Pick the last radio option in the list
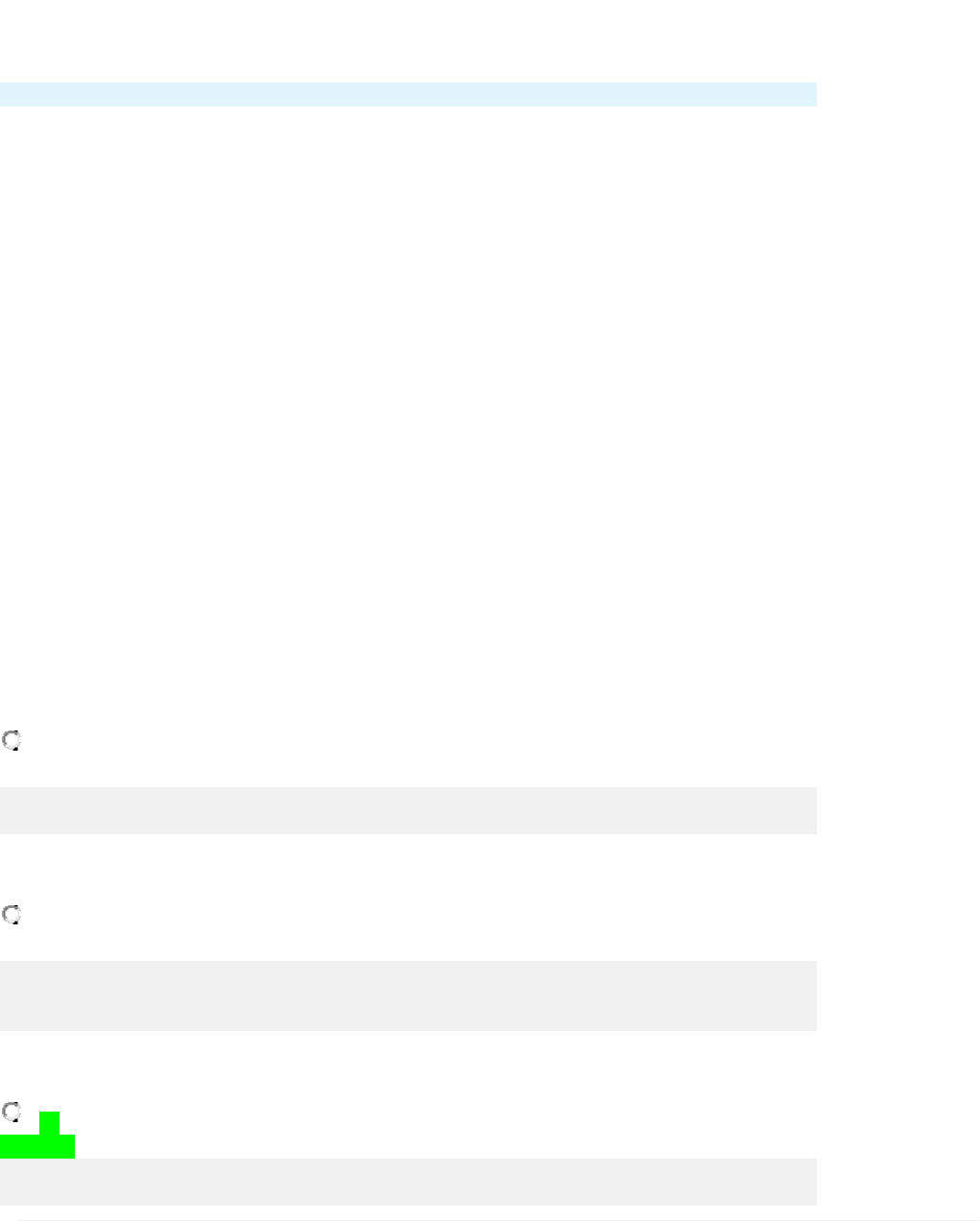Screen dimensions: 980x1221 point(11,1112)
